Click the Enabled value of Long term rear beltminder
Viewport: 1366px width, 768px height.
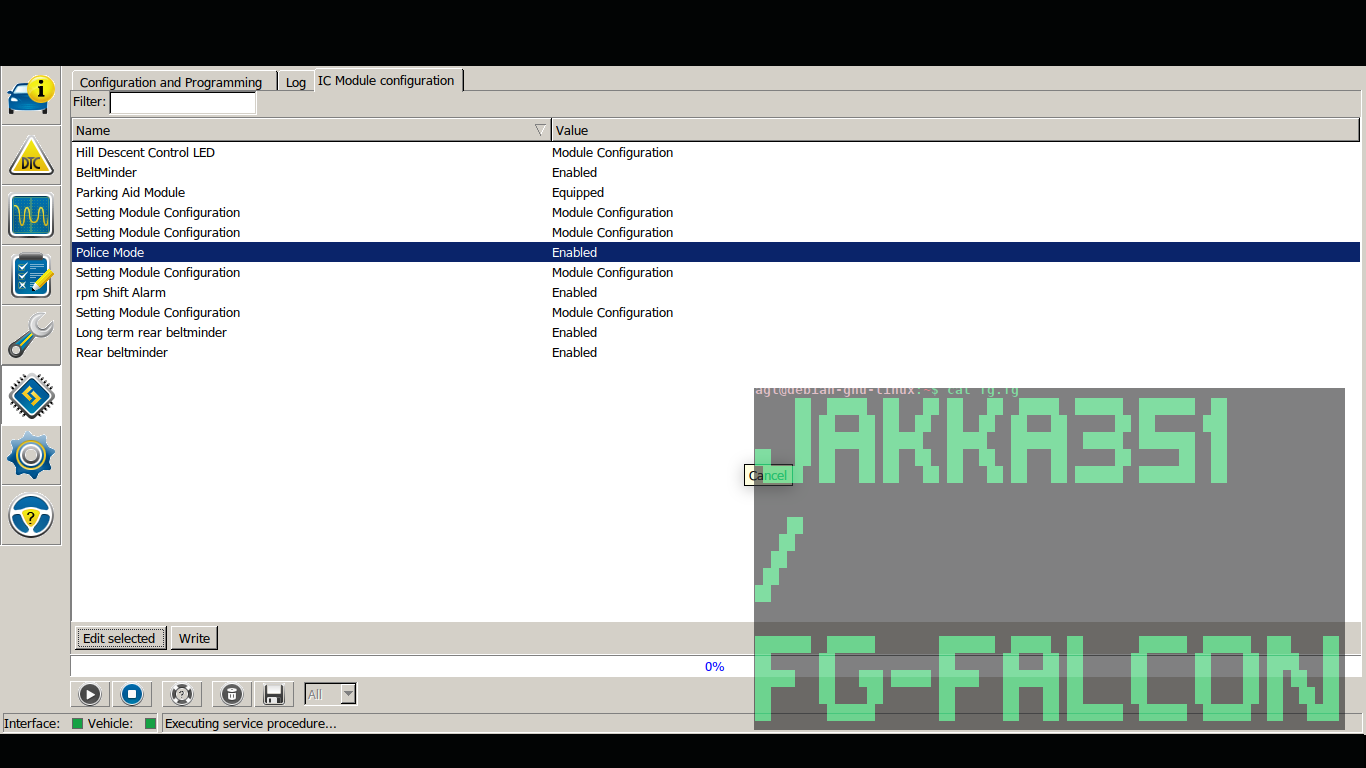coord(574,333)
